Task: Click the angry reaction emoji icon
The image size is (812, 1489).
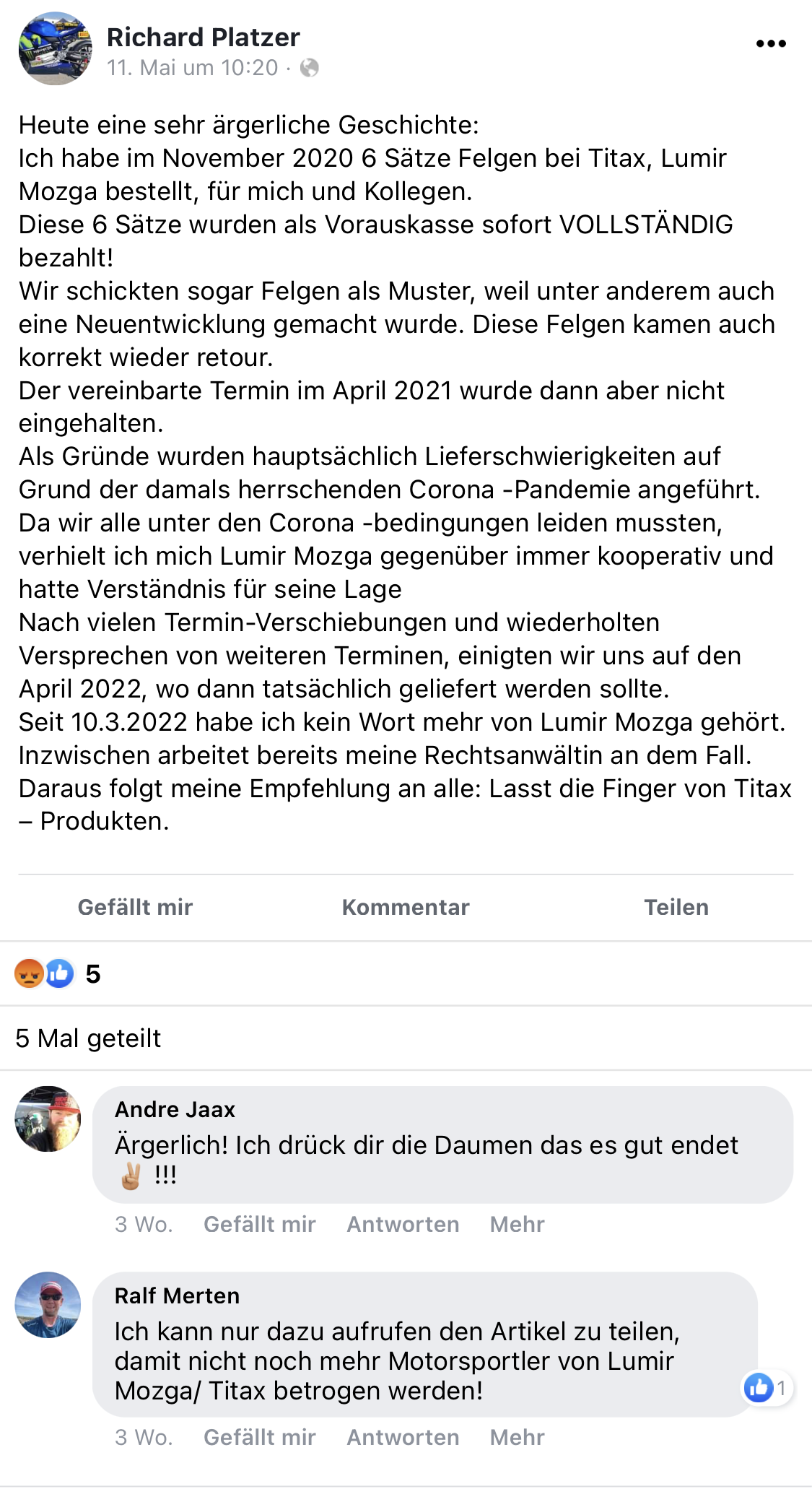Action: coord(29,973)
